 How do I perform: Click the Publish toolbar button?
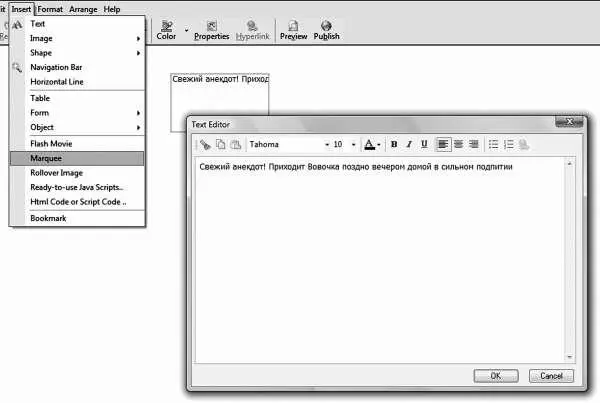pyautogui.click(x=326, y=30)
